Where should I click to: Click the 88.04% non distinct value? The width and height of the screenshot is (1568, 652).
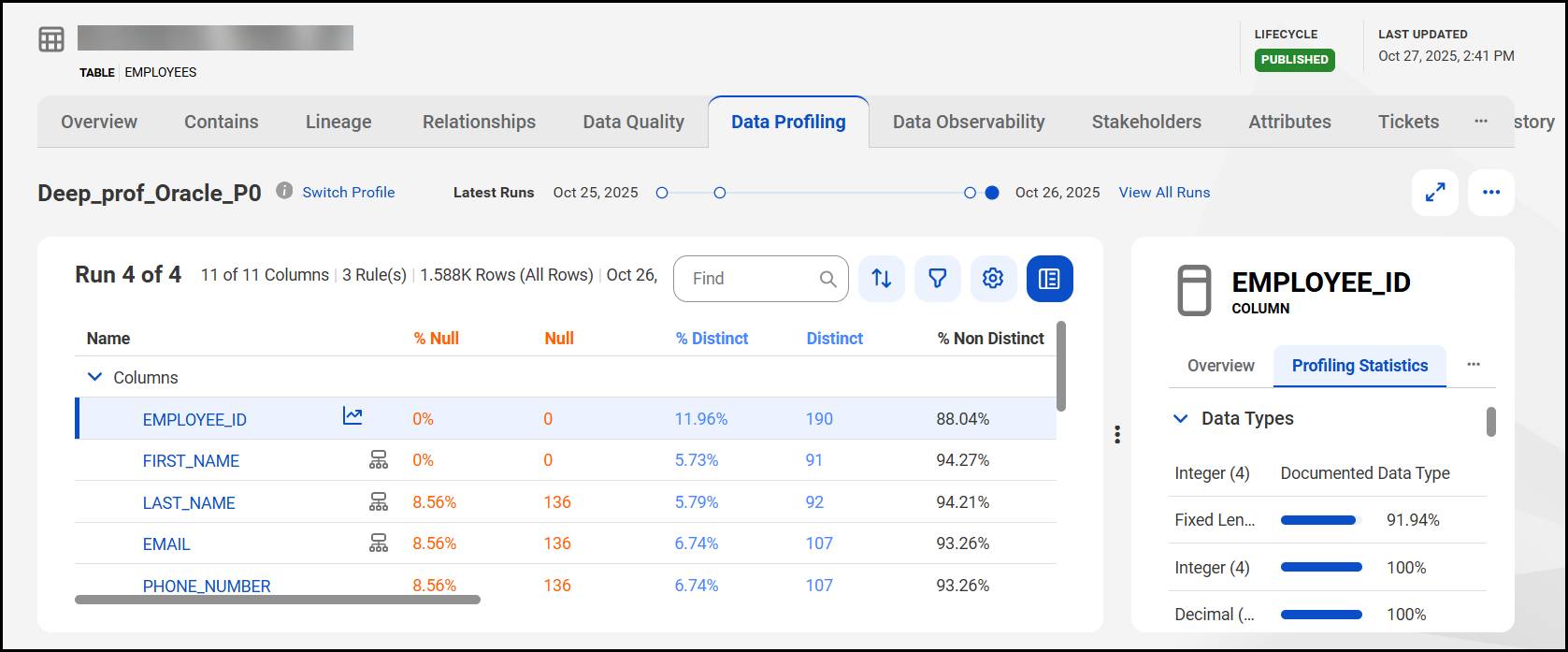pos(963,419)
